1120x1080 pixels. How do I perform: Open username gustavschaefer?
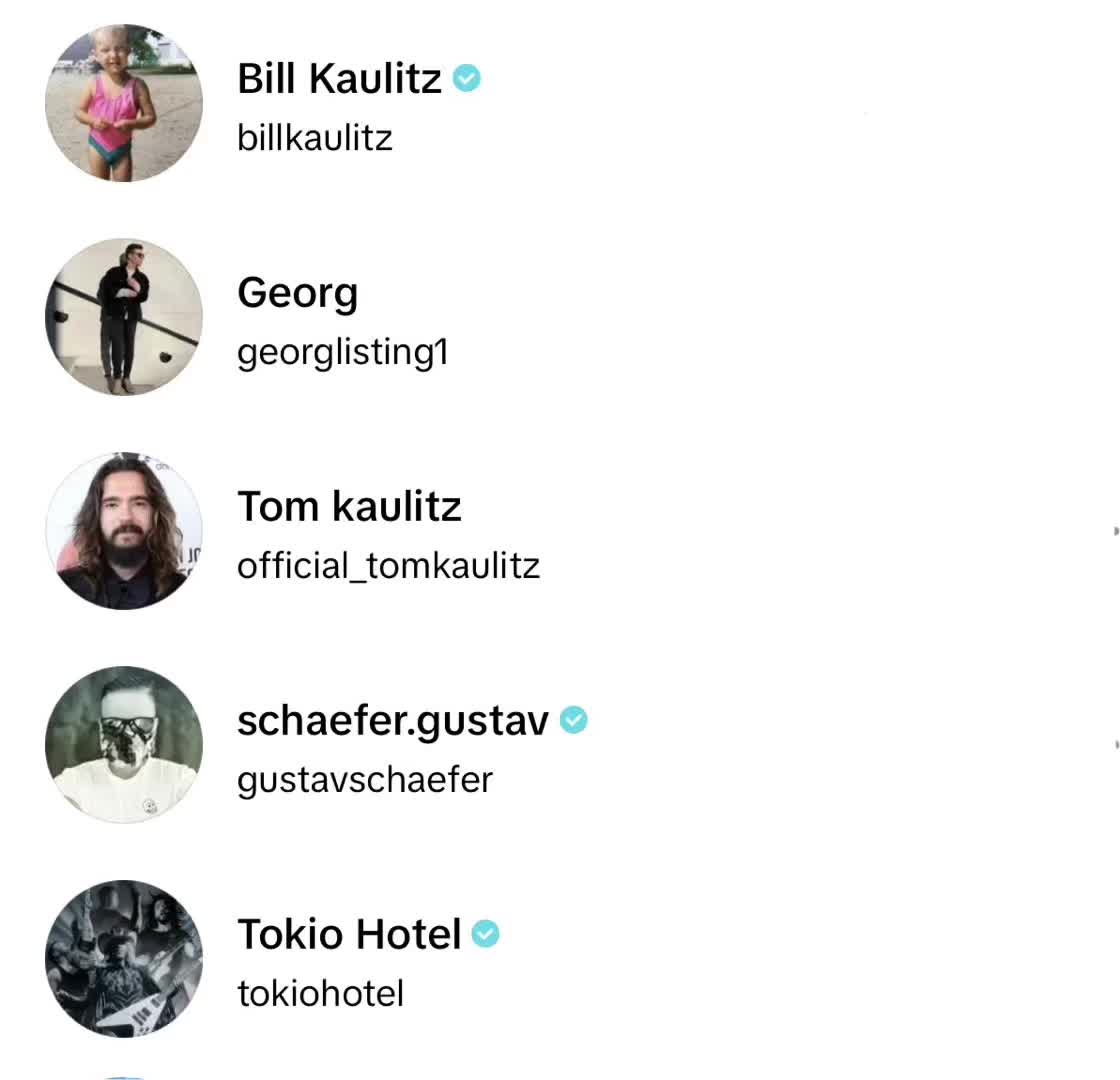click(365, 781)
